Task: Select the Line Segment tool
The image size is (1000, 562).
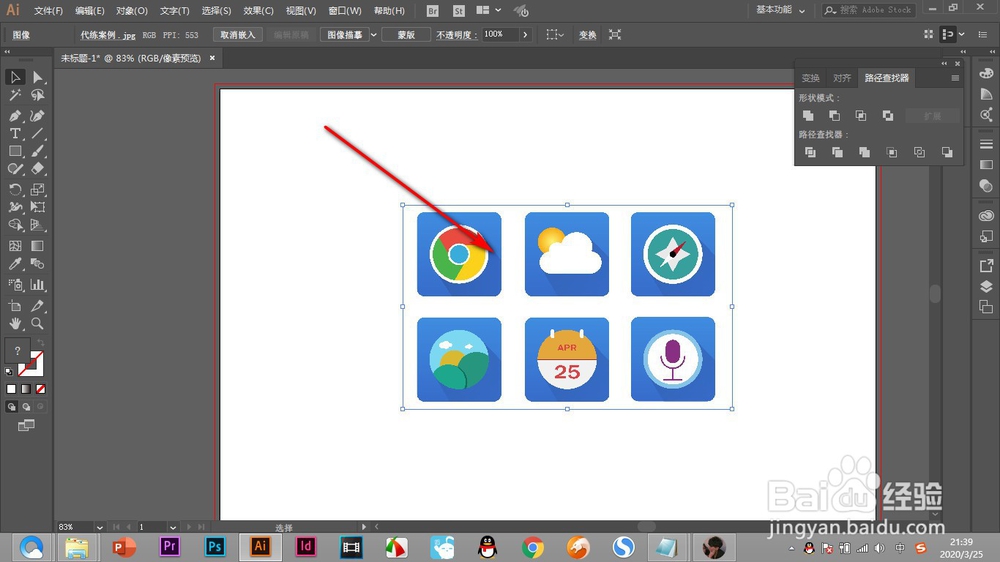Action: click(x=38, y=133)
